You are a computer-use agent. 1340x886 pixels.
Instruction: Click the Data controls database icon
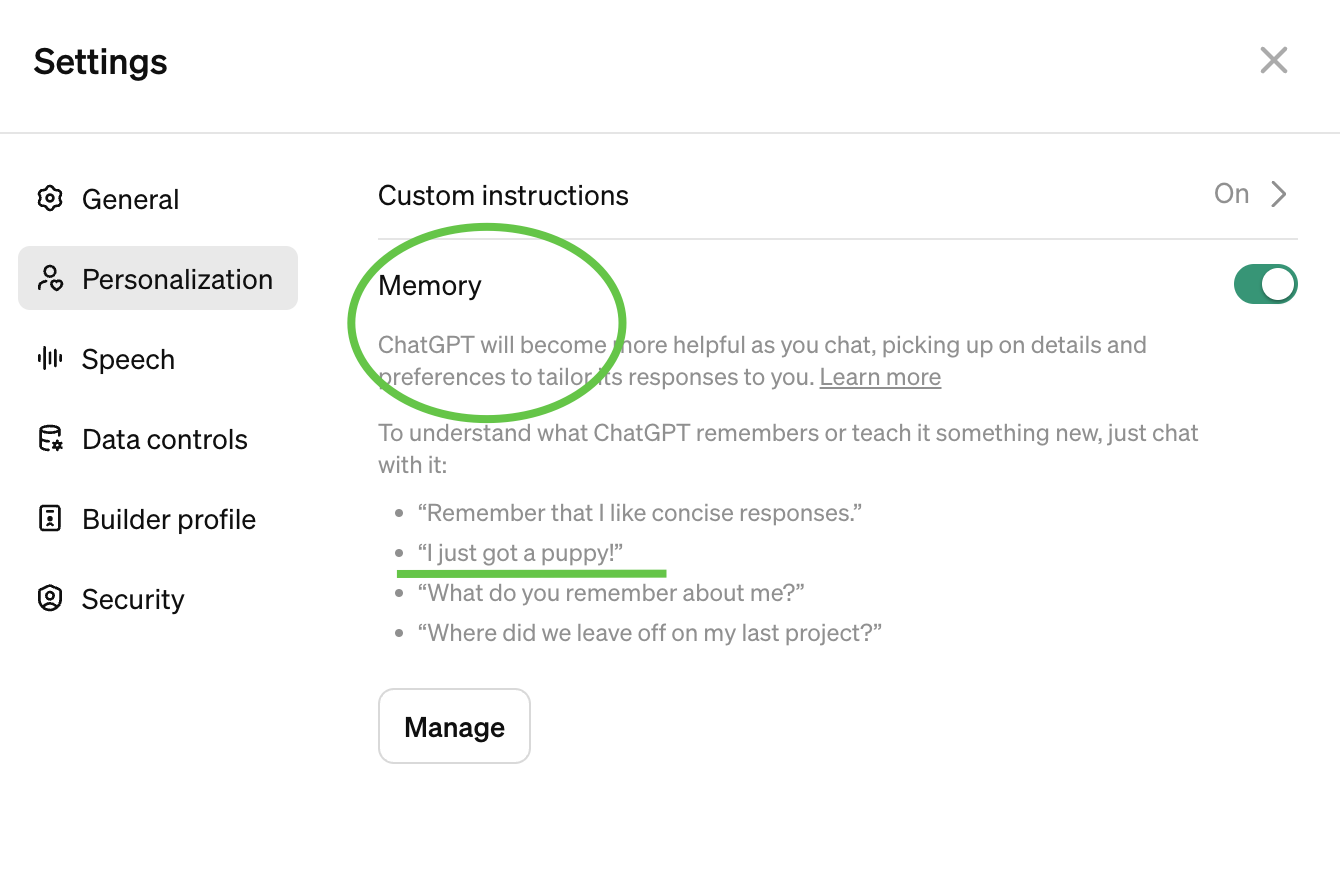point(50,439)
